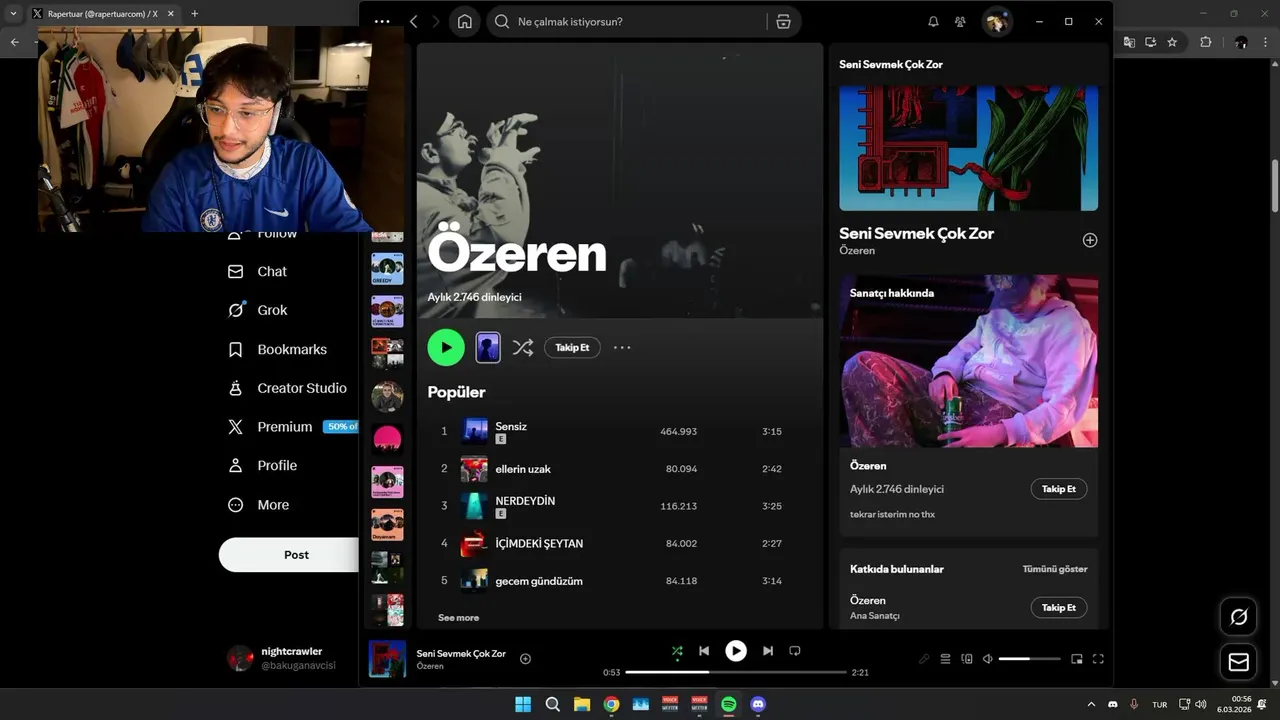Screen dimensions: 1280x720
Task: Add the now playing song to Liked Songs
Action: (x=525, y=659)
